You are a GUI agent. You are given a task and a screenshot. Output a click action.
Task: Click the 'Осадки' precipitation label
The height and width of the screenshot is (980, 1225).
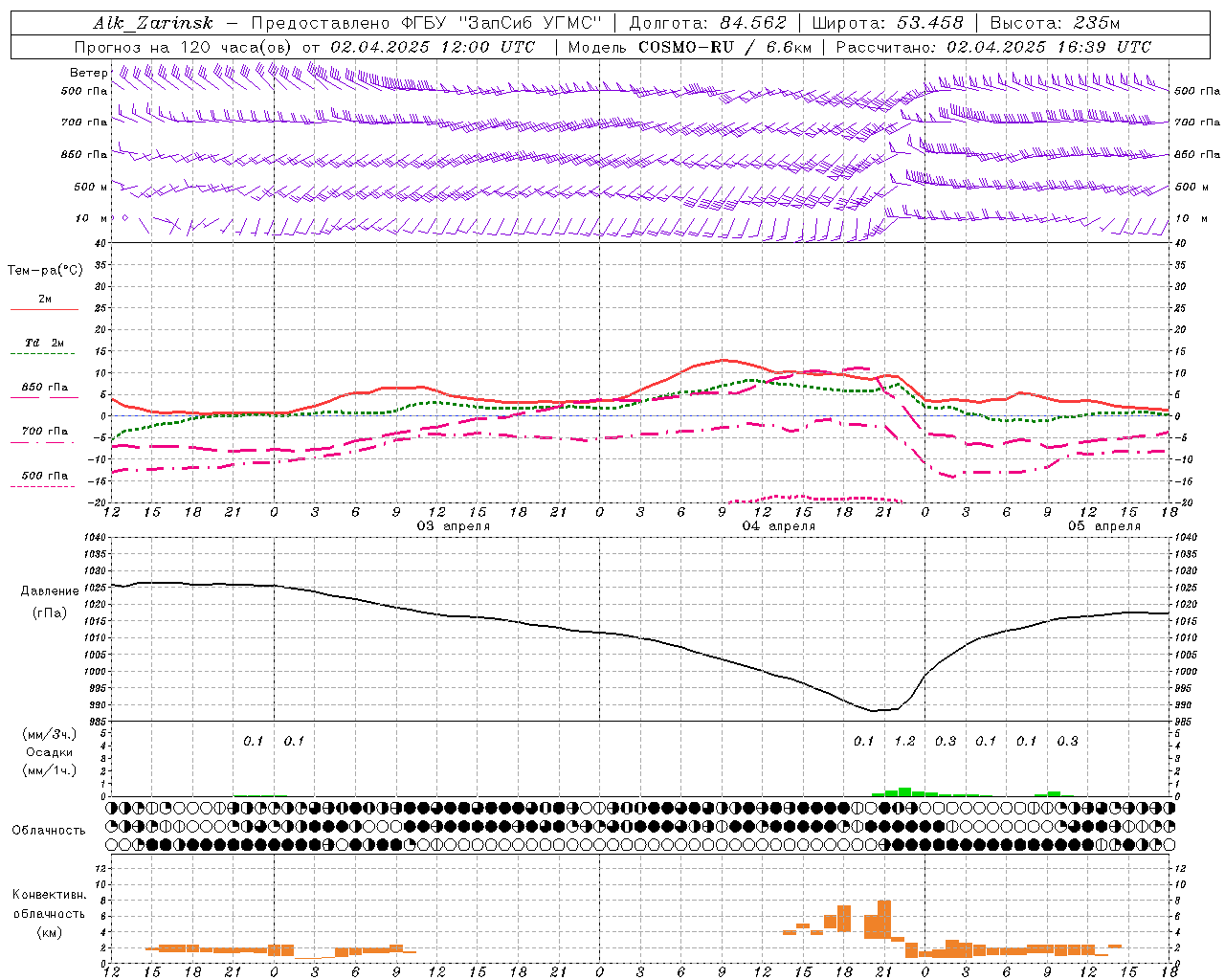coord(50,752)
